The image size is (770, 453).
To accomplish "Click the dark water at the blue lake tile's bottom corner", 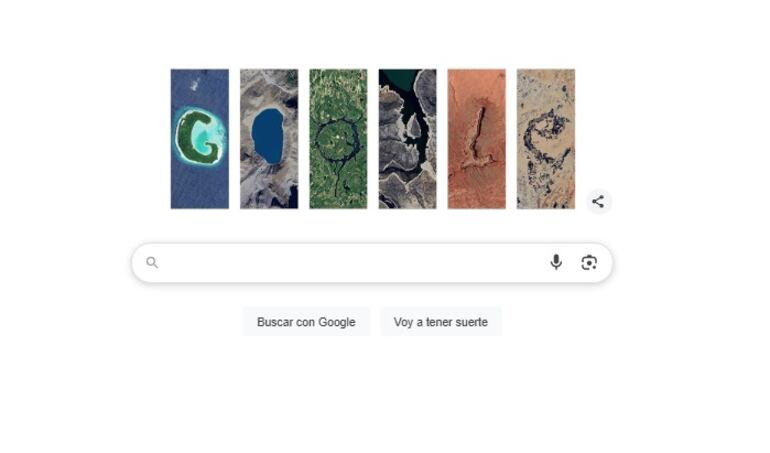I will [293, 198].
